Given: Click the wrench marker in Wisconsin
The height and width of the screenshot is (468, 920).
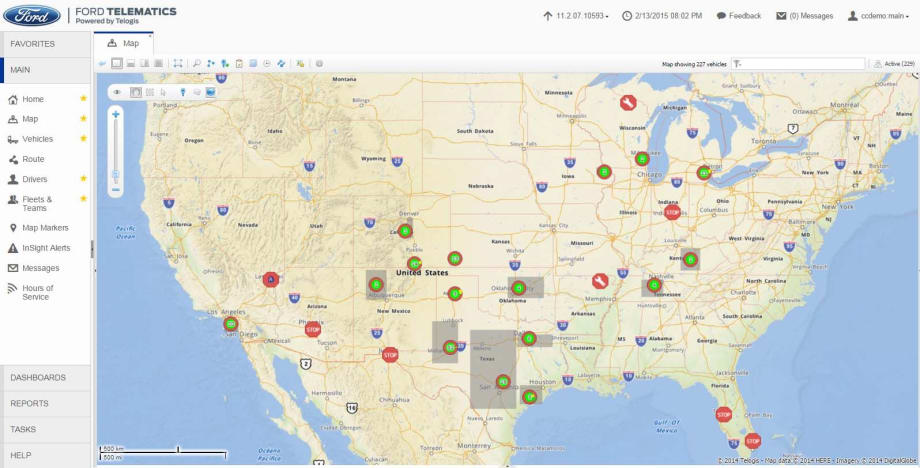Looking at the screenshot, I should tap(628, 103).
